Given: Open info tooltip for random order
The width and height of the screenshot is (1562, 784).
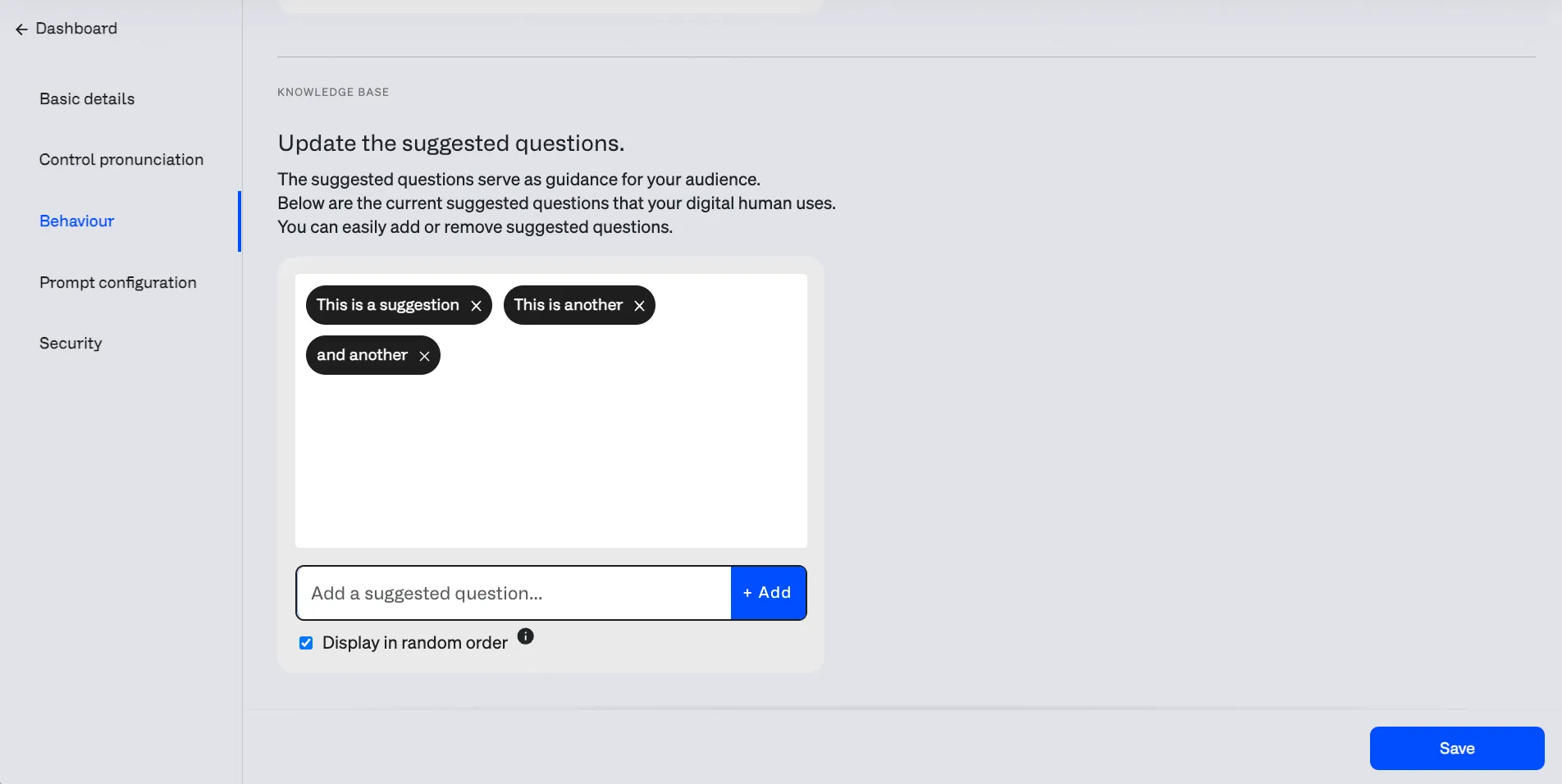Looking at the screenshot, I should pos(526,636).
